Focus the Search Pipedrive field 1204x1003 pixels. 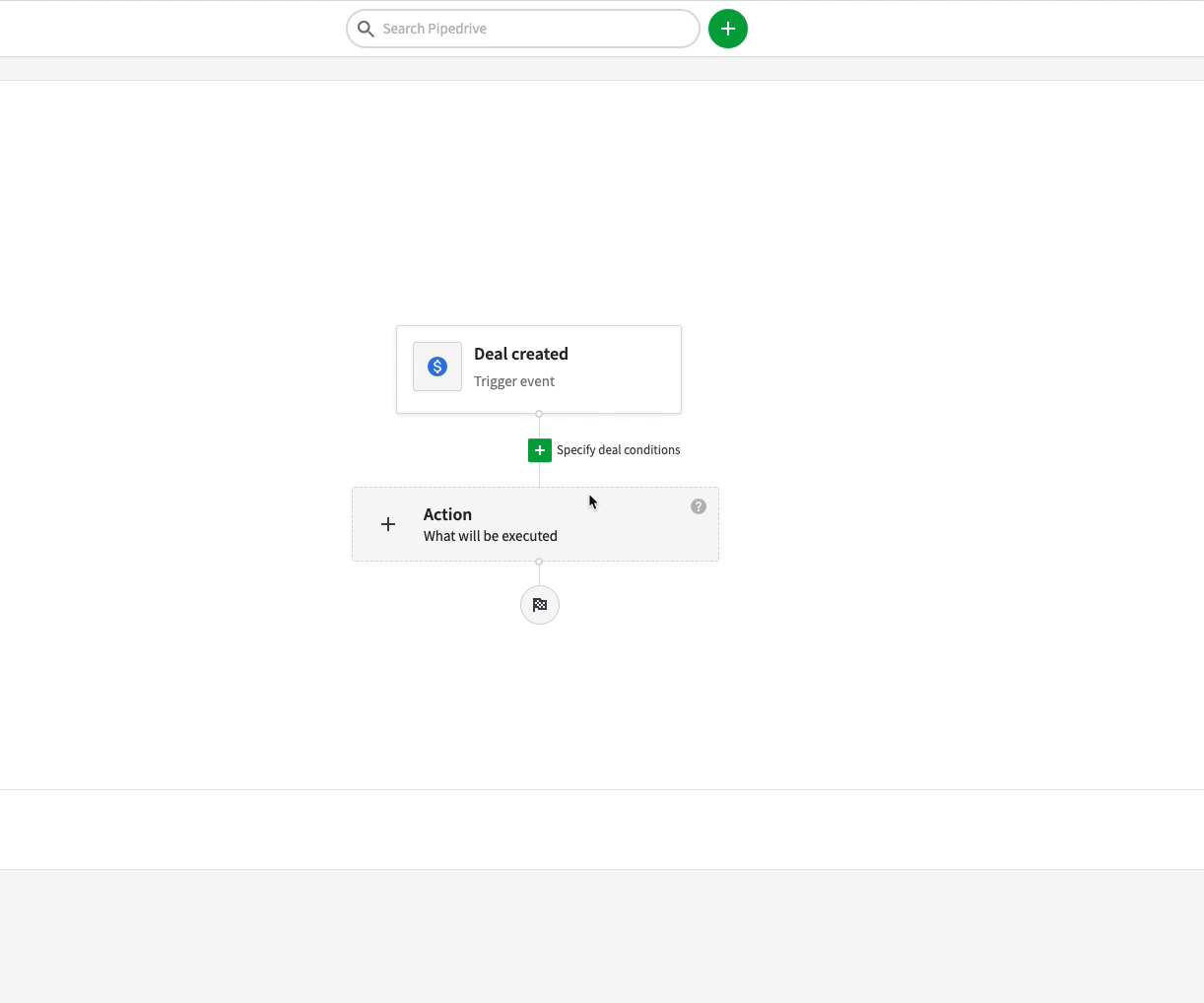[532, 29]
